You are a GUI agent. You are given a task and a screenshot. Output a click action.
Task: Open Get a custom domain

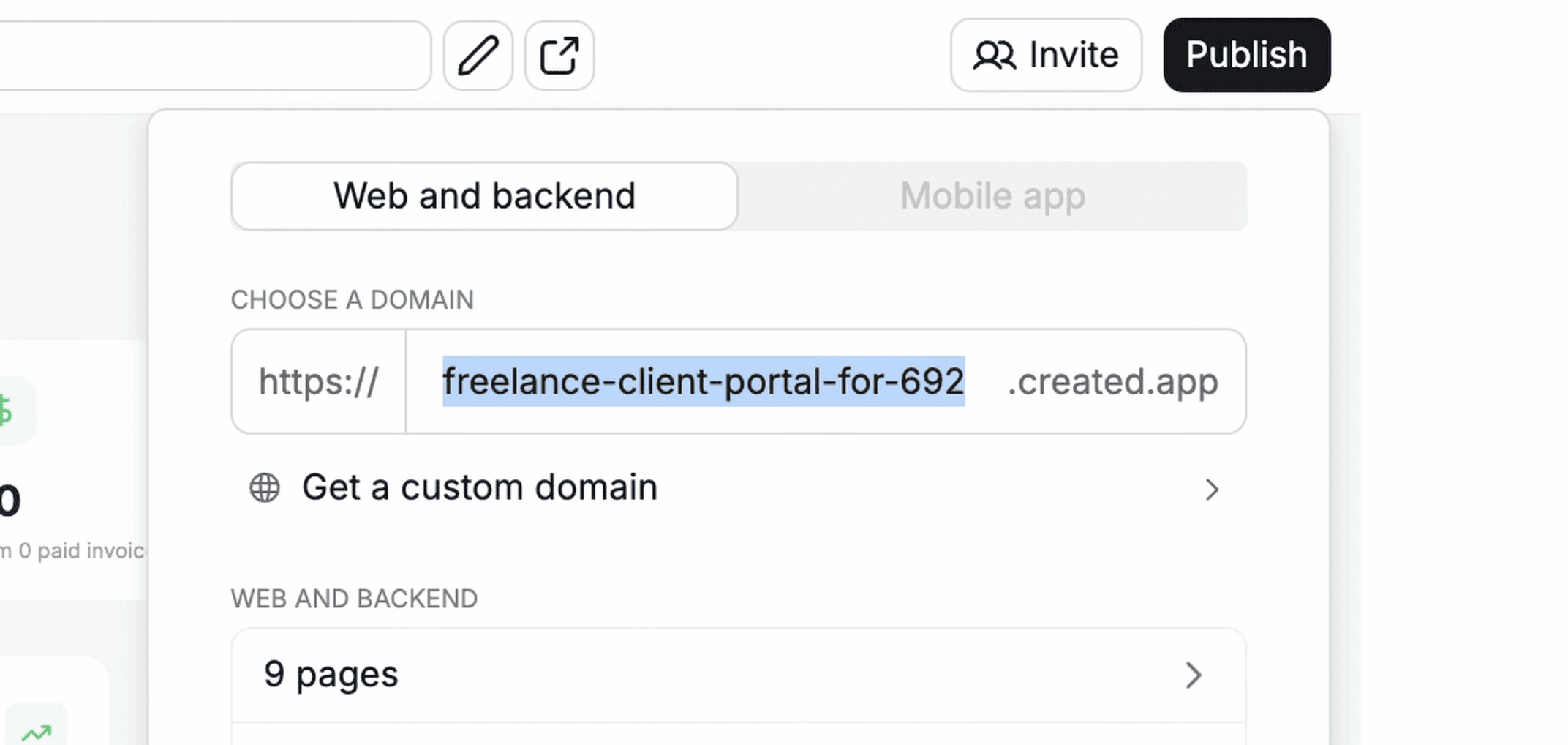[x=739, y=487]
